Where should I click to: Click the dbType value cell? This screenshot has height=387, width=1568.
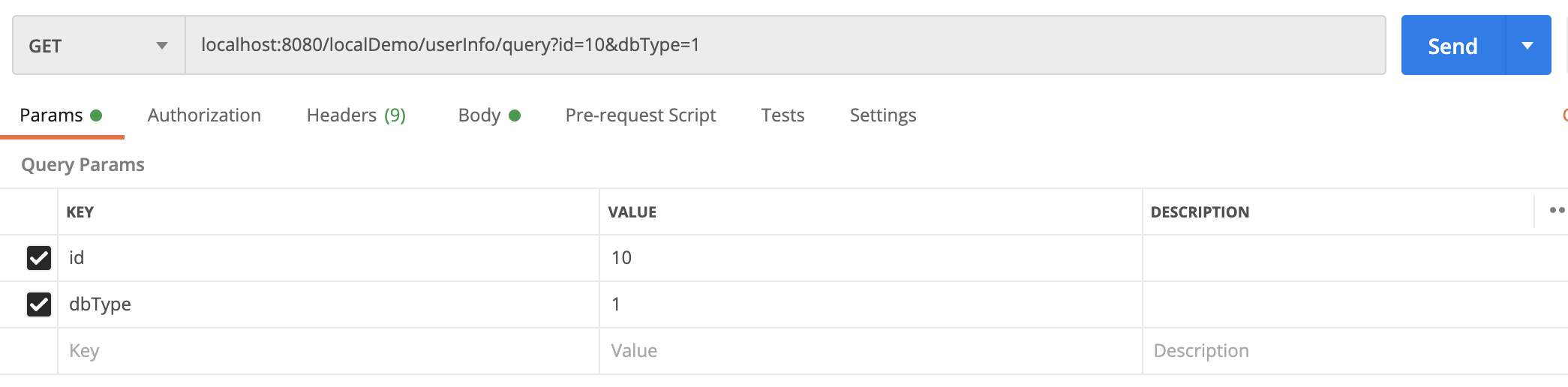coord(870,304)
